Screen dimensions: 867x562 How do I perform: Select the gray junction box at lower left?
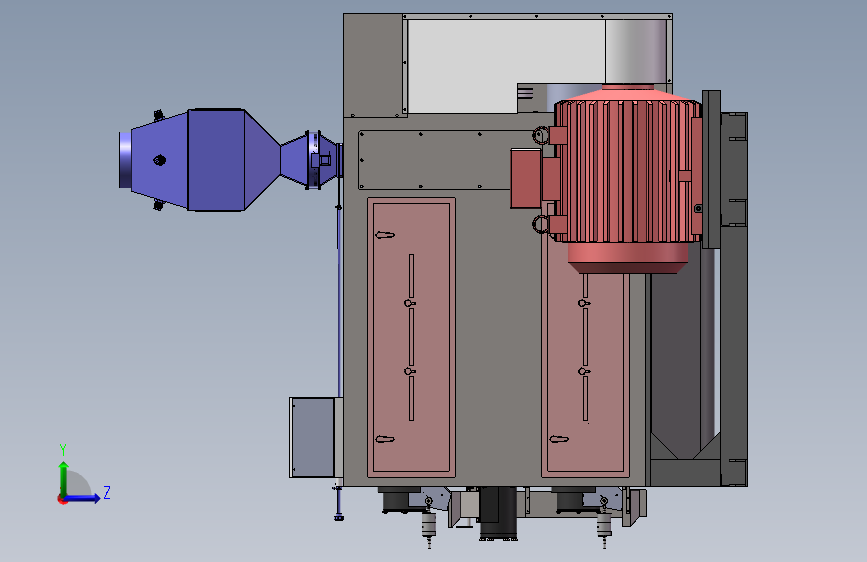[x=312, y=437]
